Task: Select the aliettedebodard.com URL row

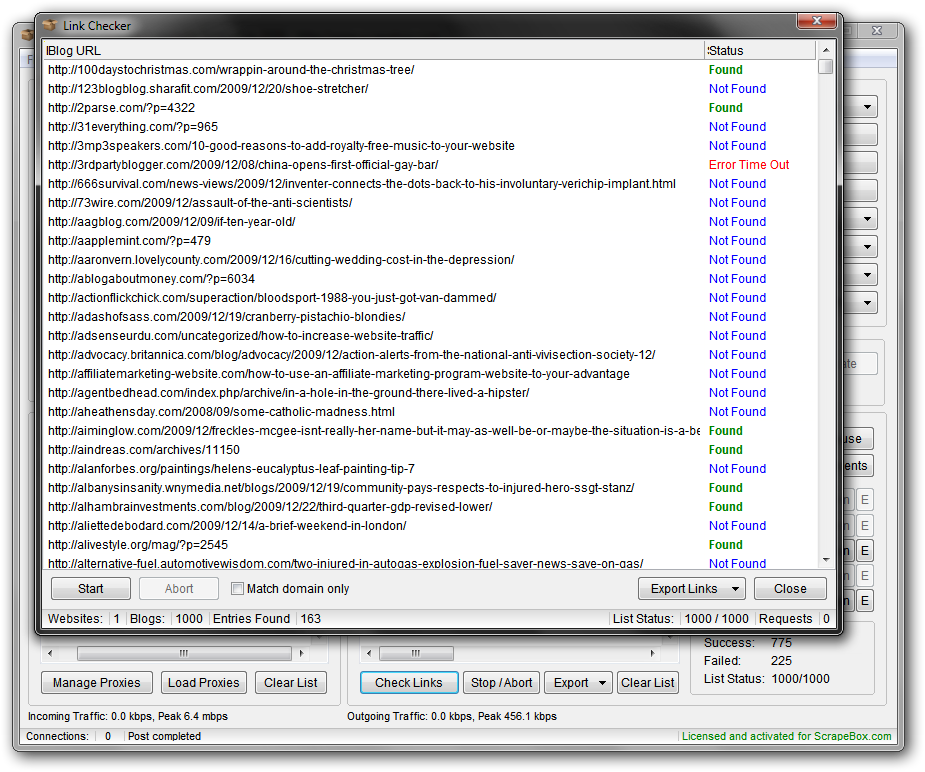Action: [x=429, y=525]
